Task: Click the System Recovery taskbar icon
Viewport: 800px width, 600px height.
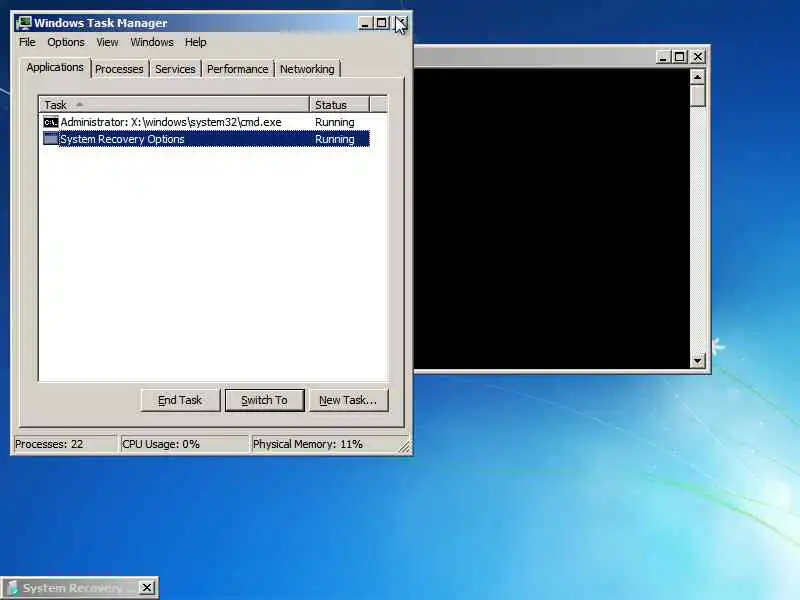Action: [13, 588]
